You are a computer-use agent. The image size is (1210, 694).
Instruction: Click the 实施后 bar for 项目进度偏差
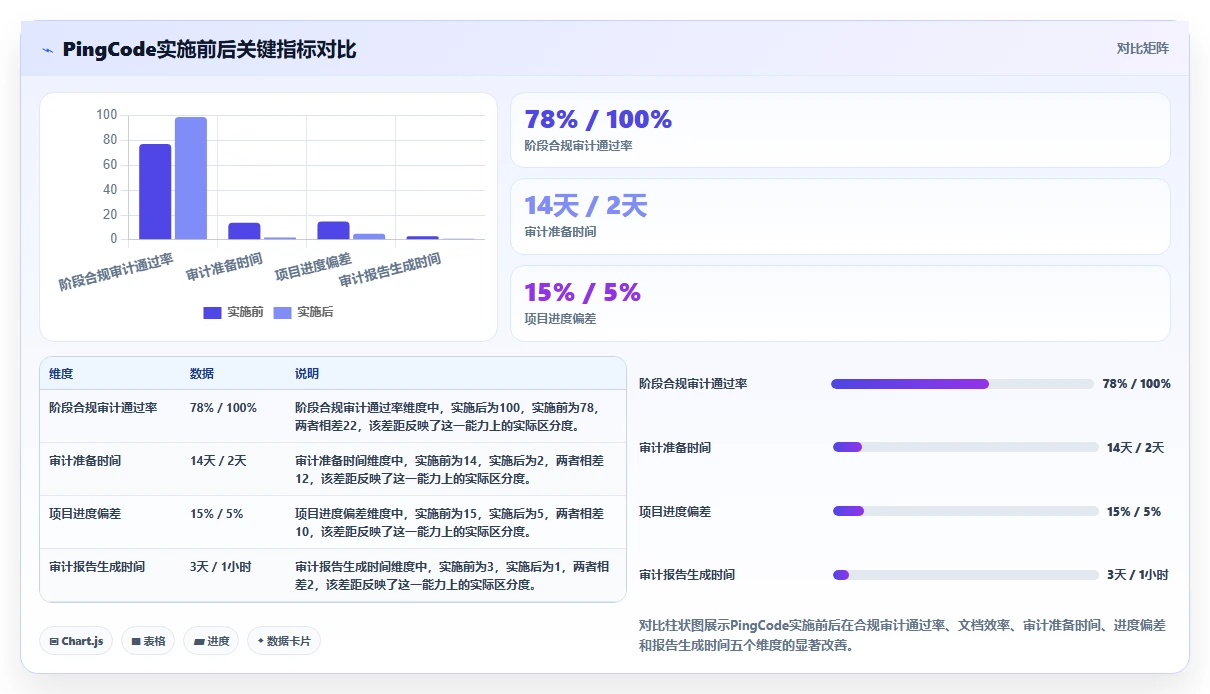[x=369, y=237]
